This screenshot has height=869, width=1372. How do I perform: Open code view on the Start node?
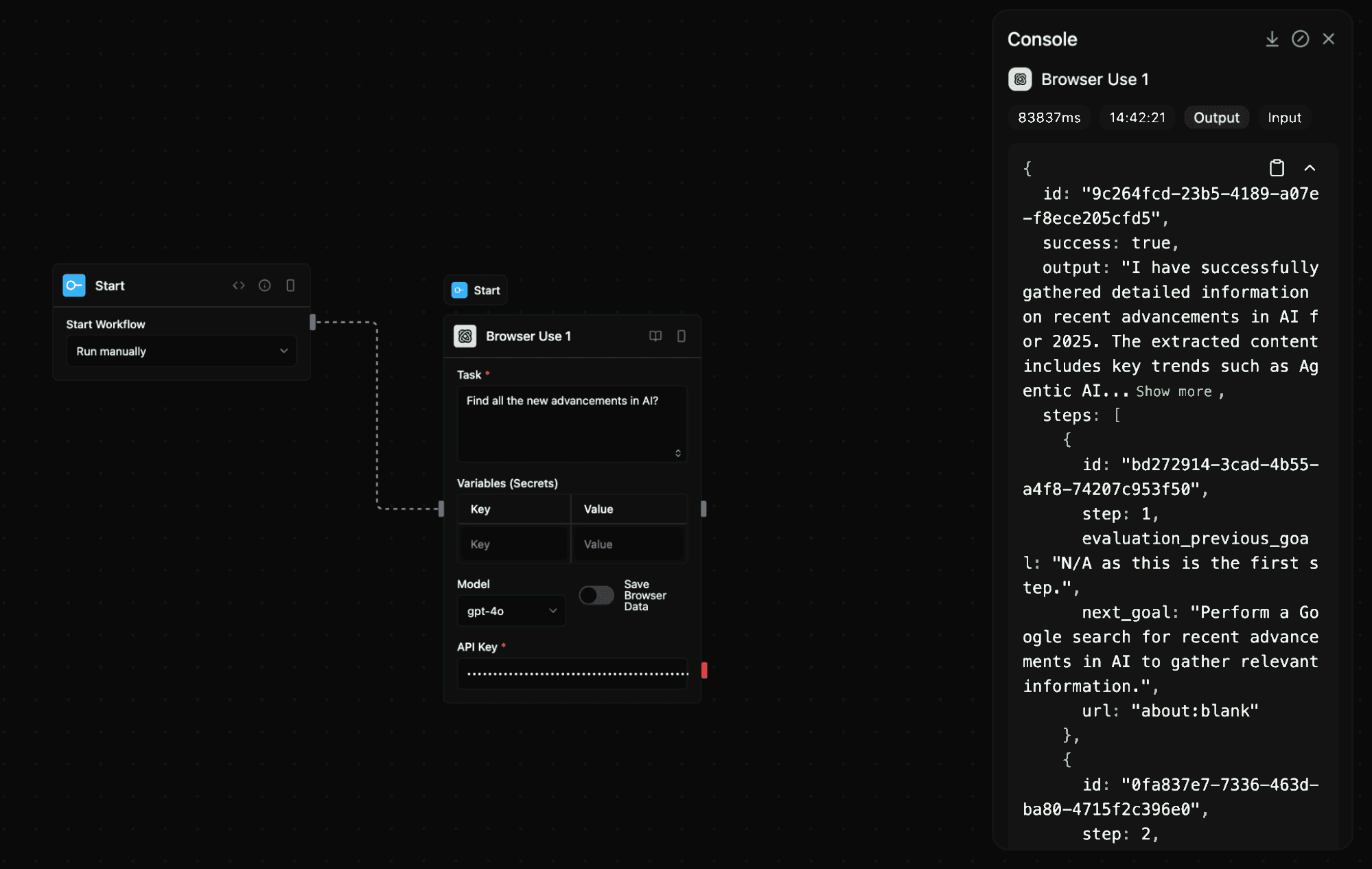tap(239, 285)
